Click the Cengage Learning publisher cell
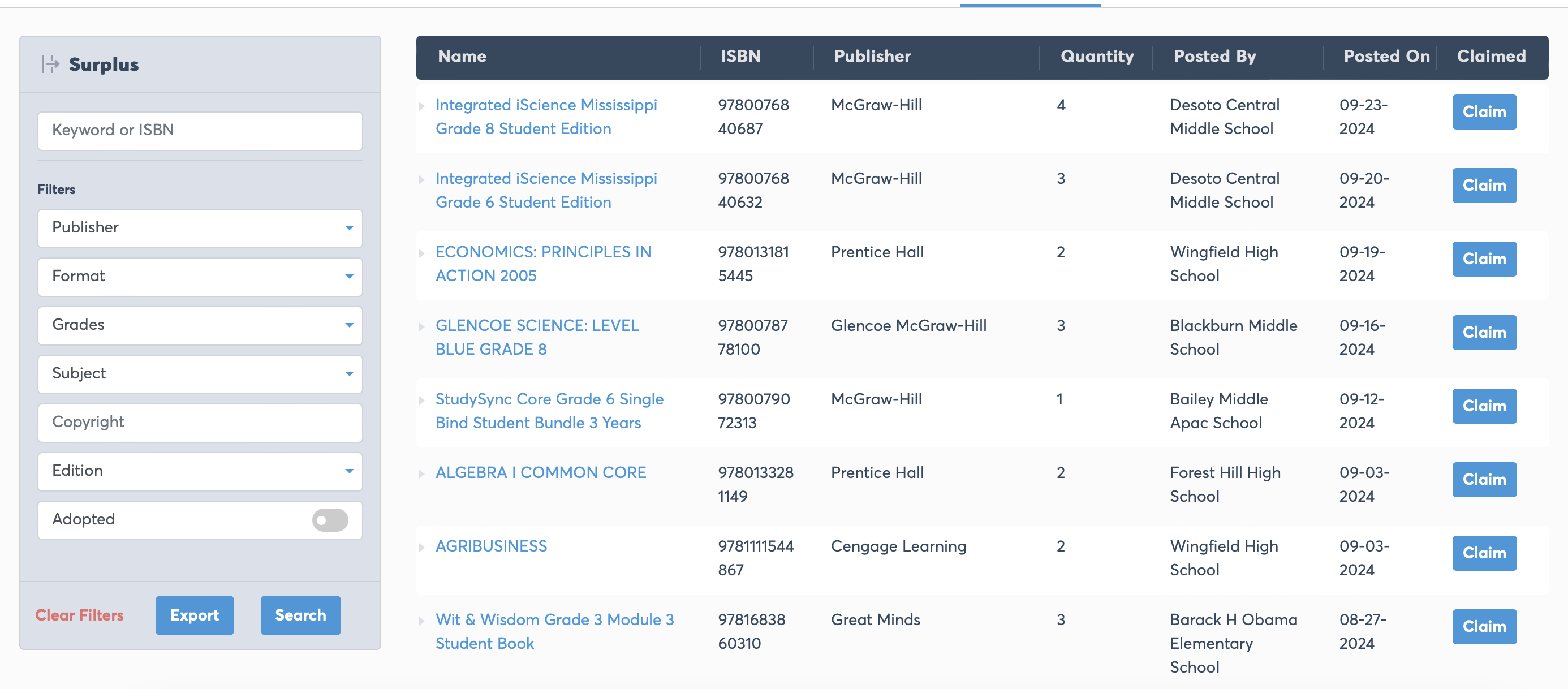The image size is (1568, 689). point(898,546)
